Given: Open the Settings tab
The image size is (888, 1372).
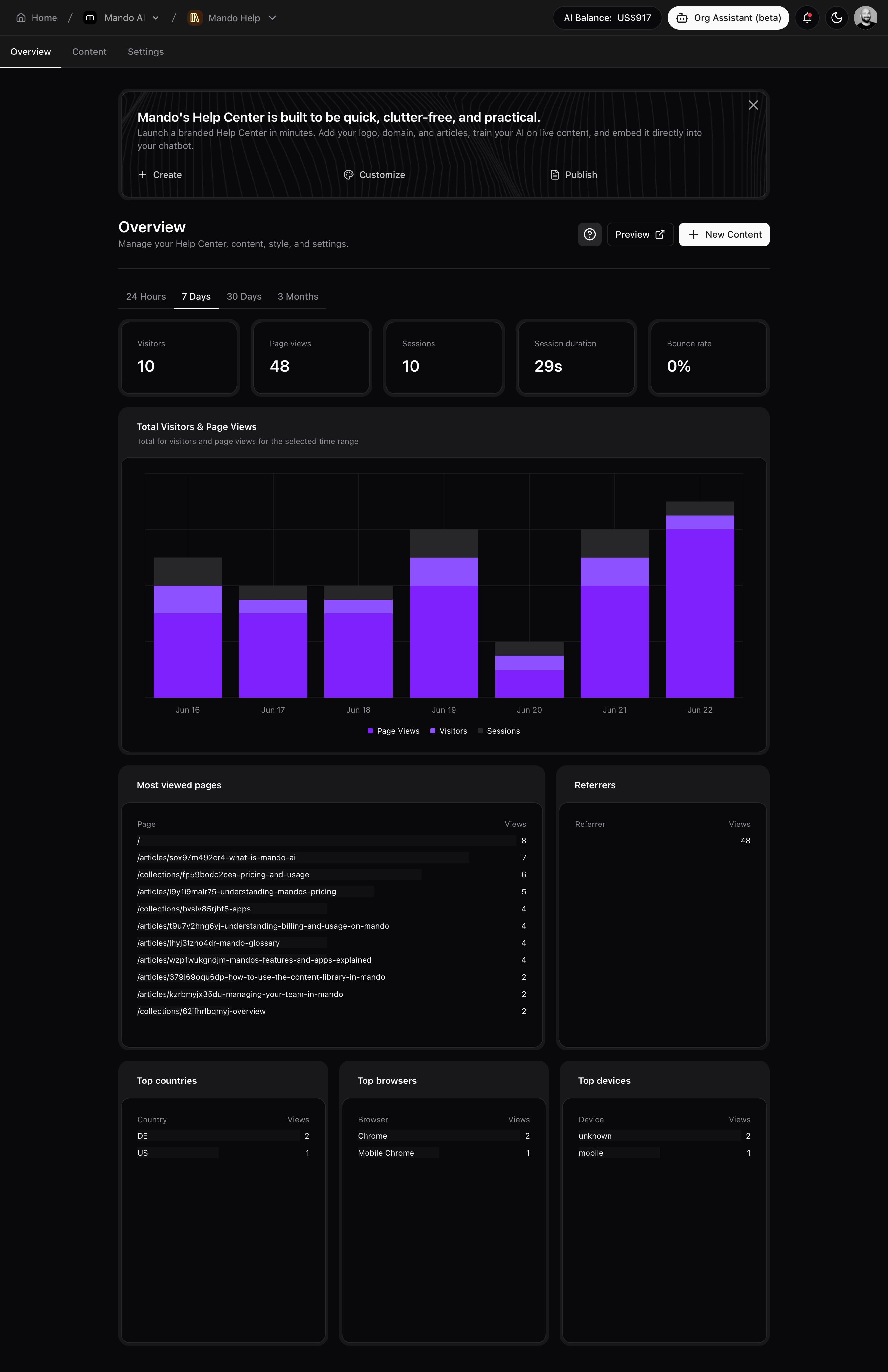Looking at the screenshot, I should tap(146, 52).
